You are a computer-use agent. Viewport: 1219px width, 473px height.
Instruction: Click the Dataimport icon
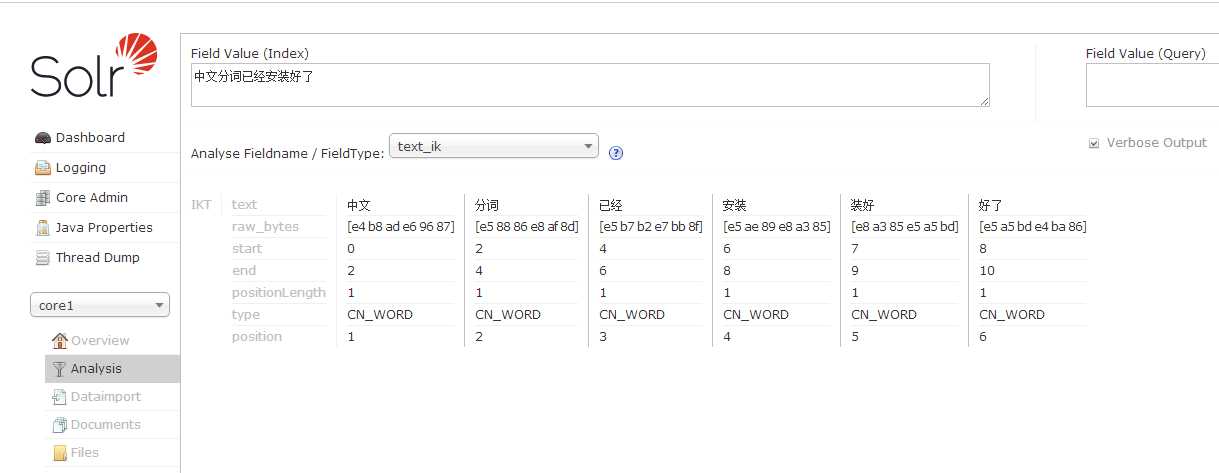[59, 396]
